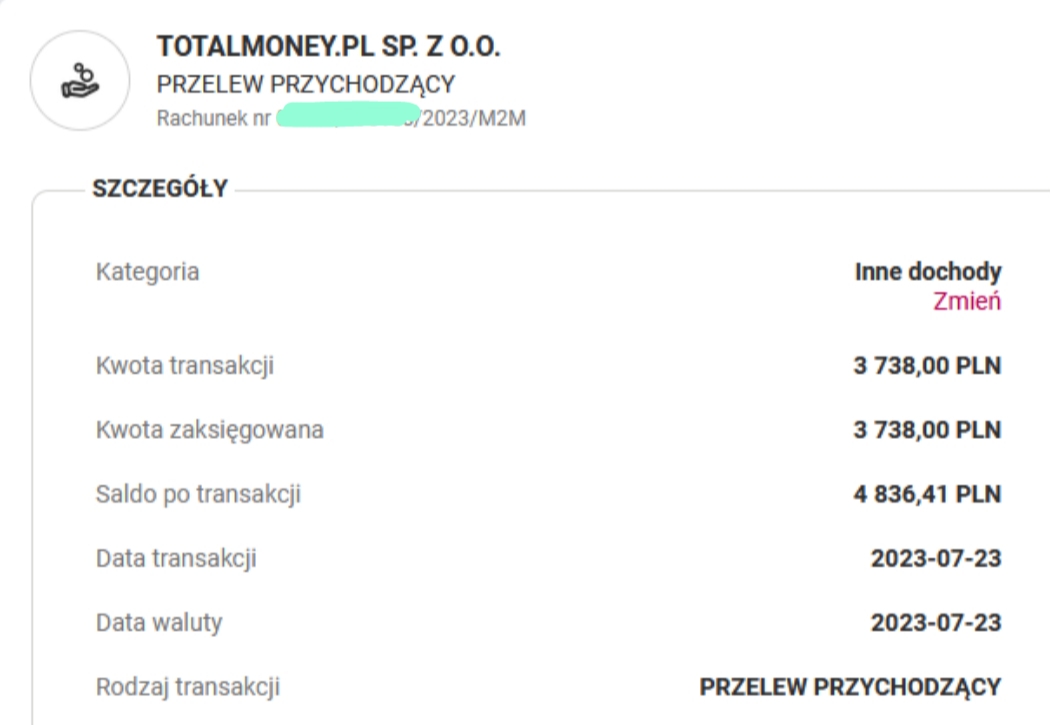This screenshot has width=1050, height=725.
Task: Click the Saldo po transakcji label
Action: point(198,494)
